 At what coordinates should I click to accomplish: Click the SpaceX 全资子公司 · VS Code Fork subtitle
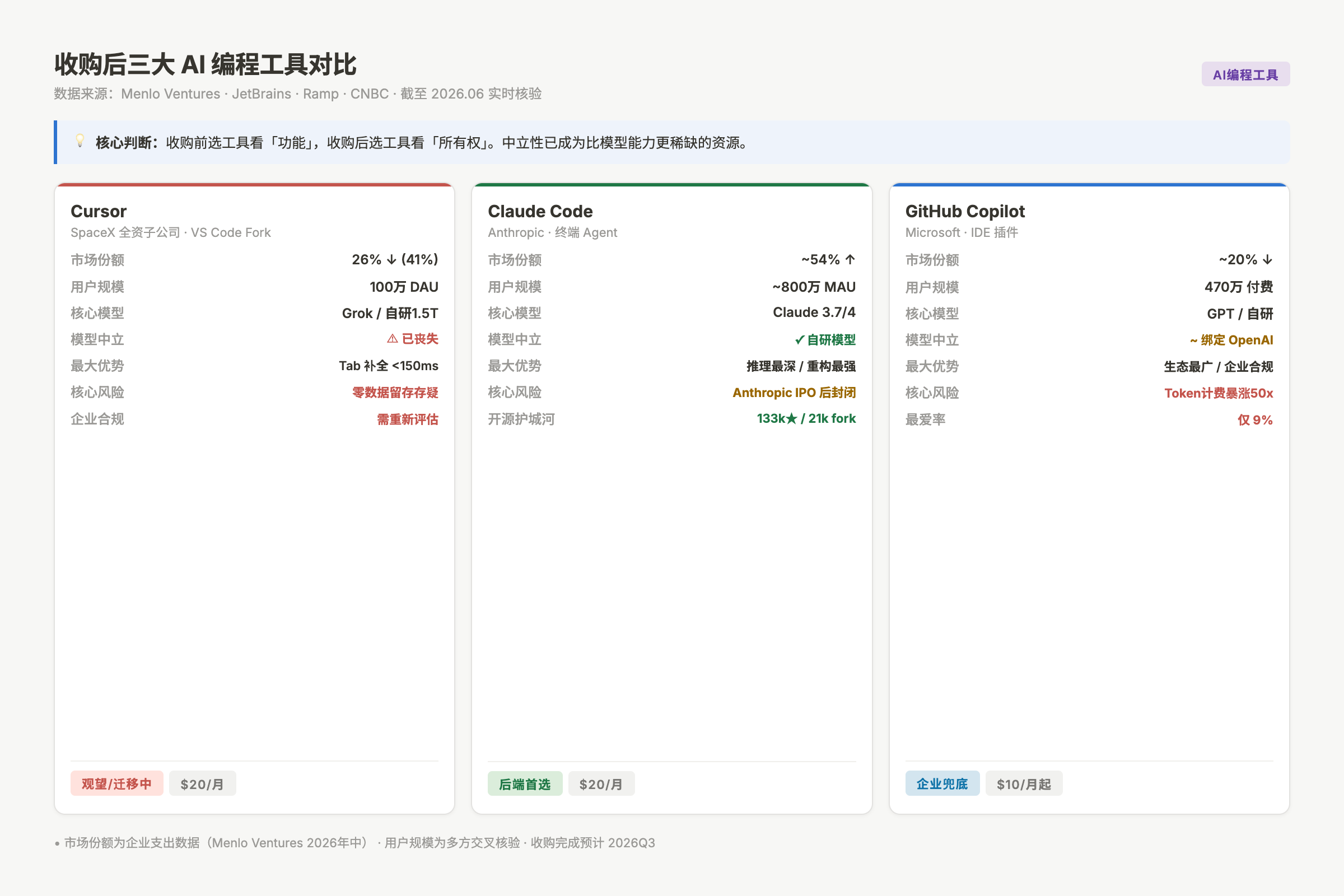tap(170, 232)
